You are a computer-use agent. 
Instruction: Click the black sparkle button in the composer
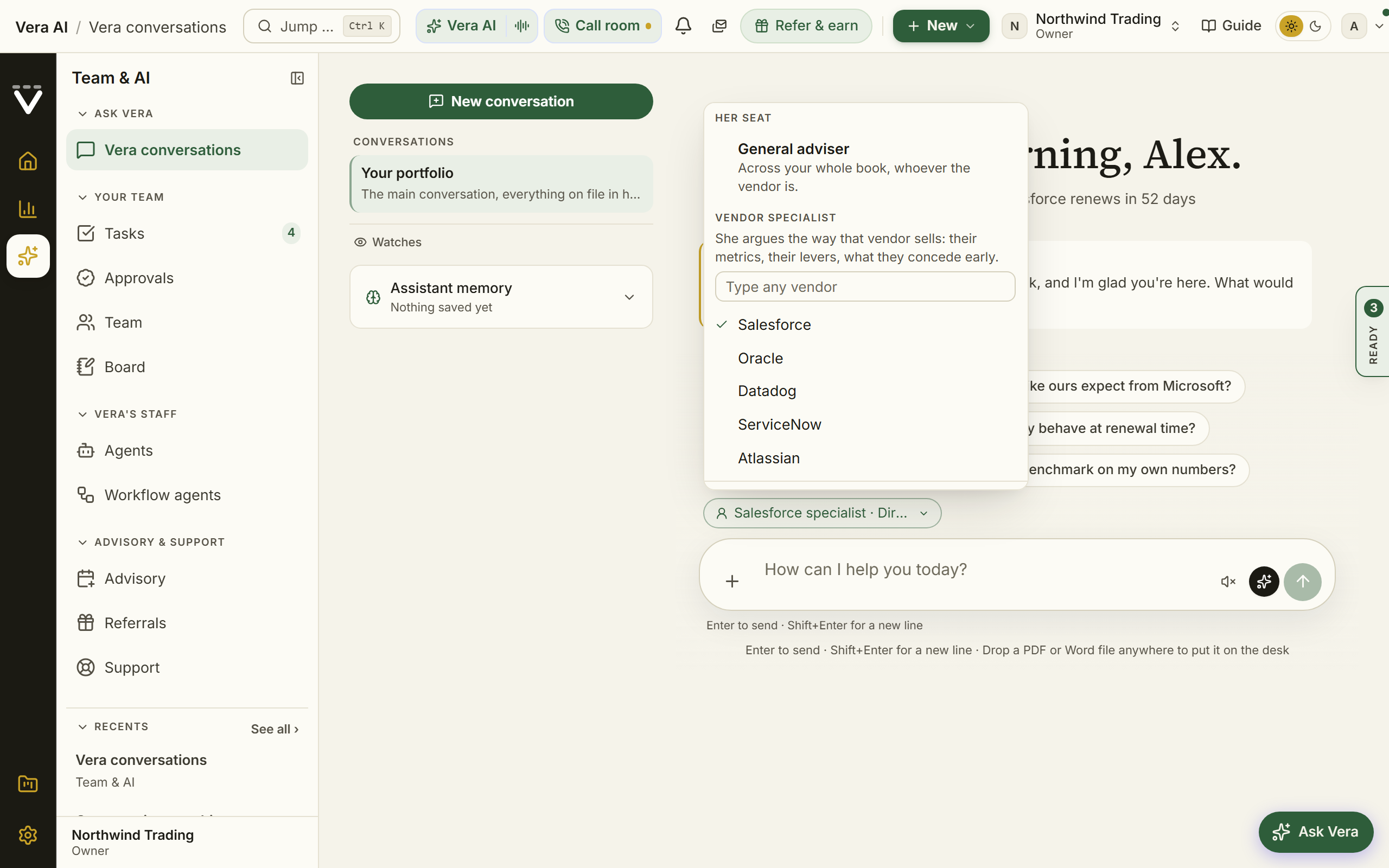click(x=1264, y=582)
